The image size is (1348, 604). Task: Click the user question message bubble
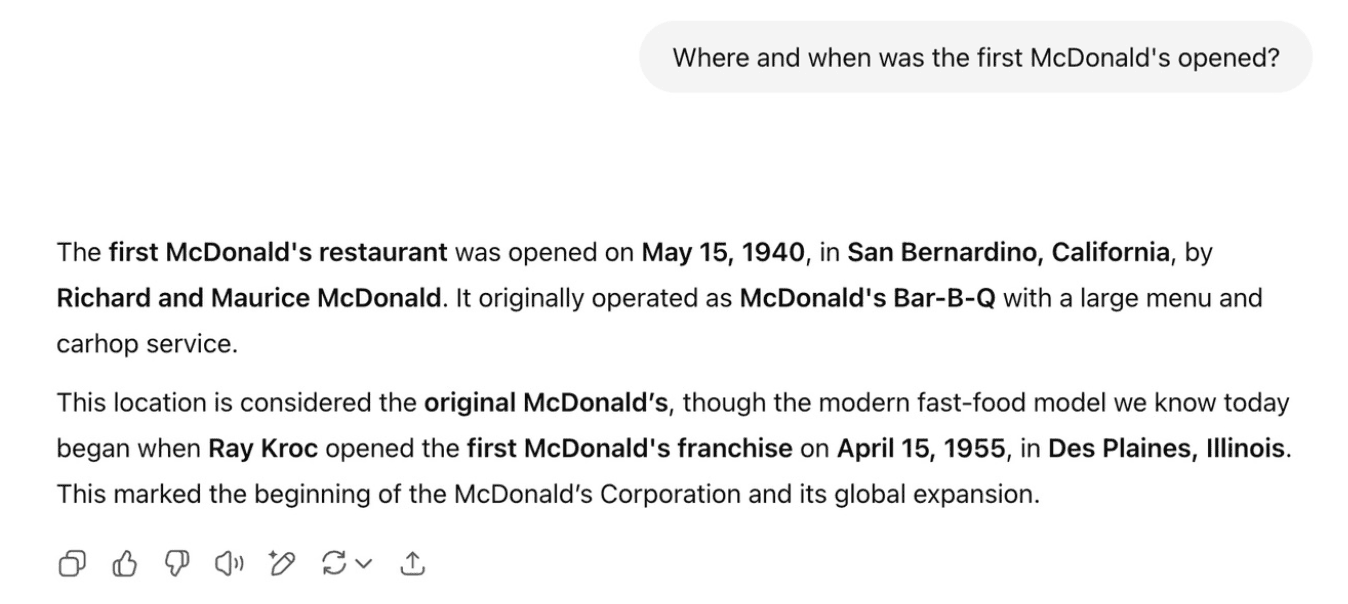click(x=975, y=57)
